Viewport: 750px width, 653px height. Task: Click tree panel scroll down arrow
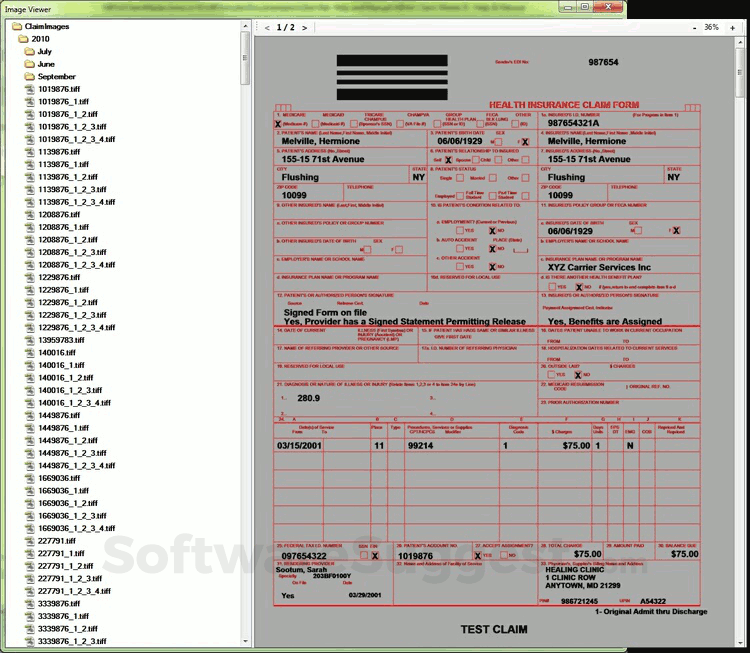click(x=245, y=641)
